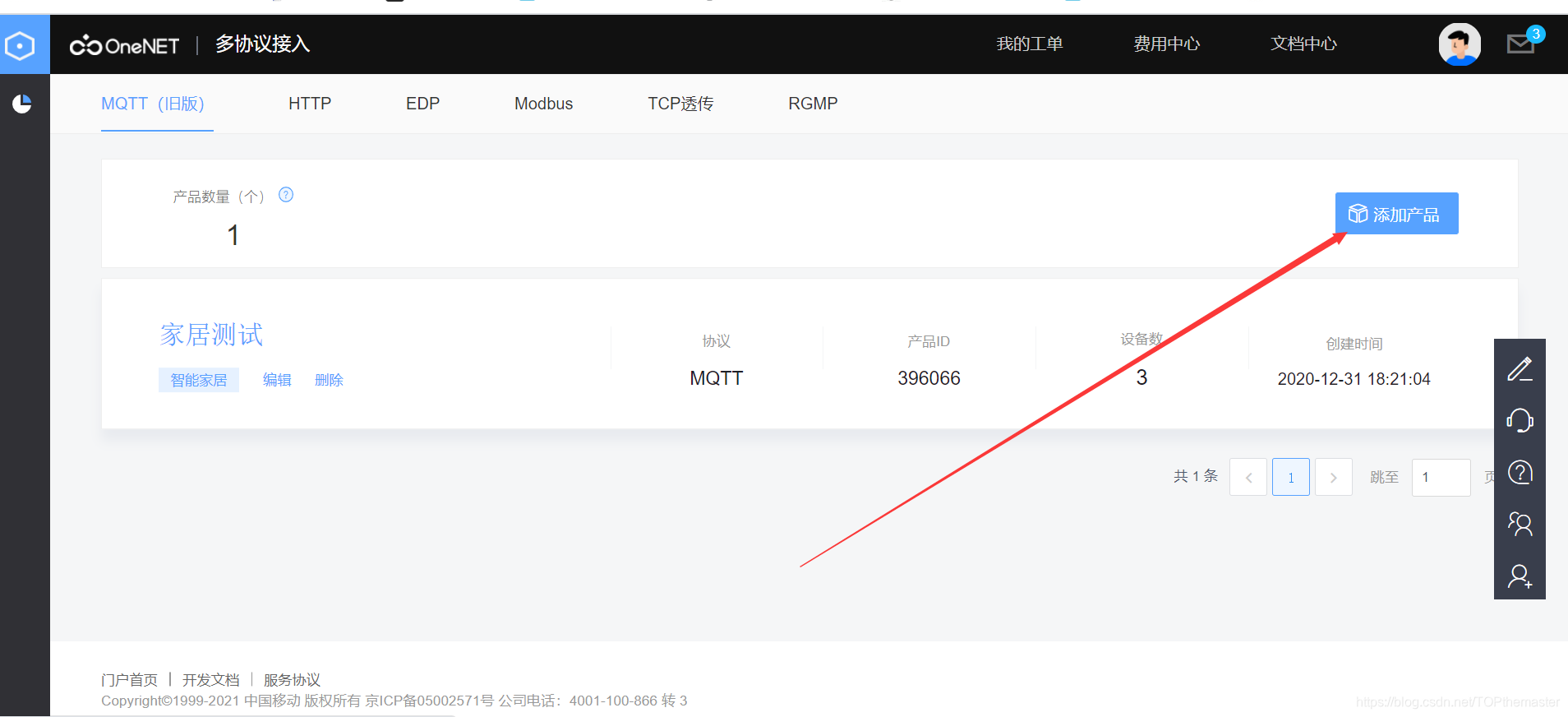Open 文档中心 menu

coord(1304,44)
